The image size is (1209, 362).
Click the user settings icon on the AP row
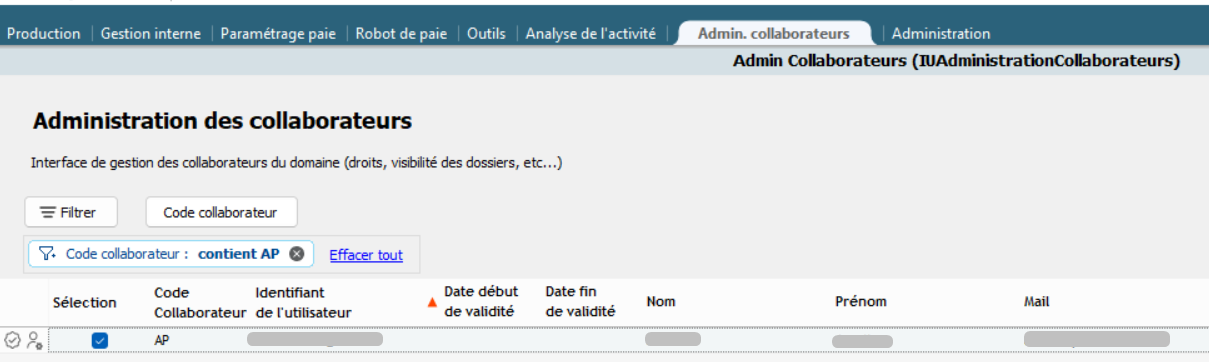click(x=34, y=341)
